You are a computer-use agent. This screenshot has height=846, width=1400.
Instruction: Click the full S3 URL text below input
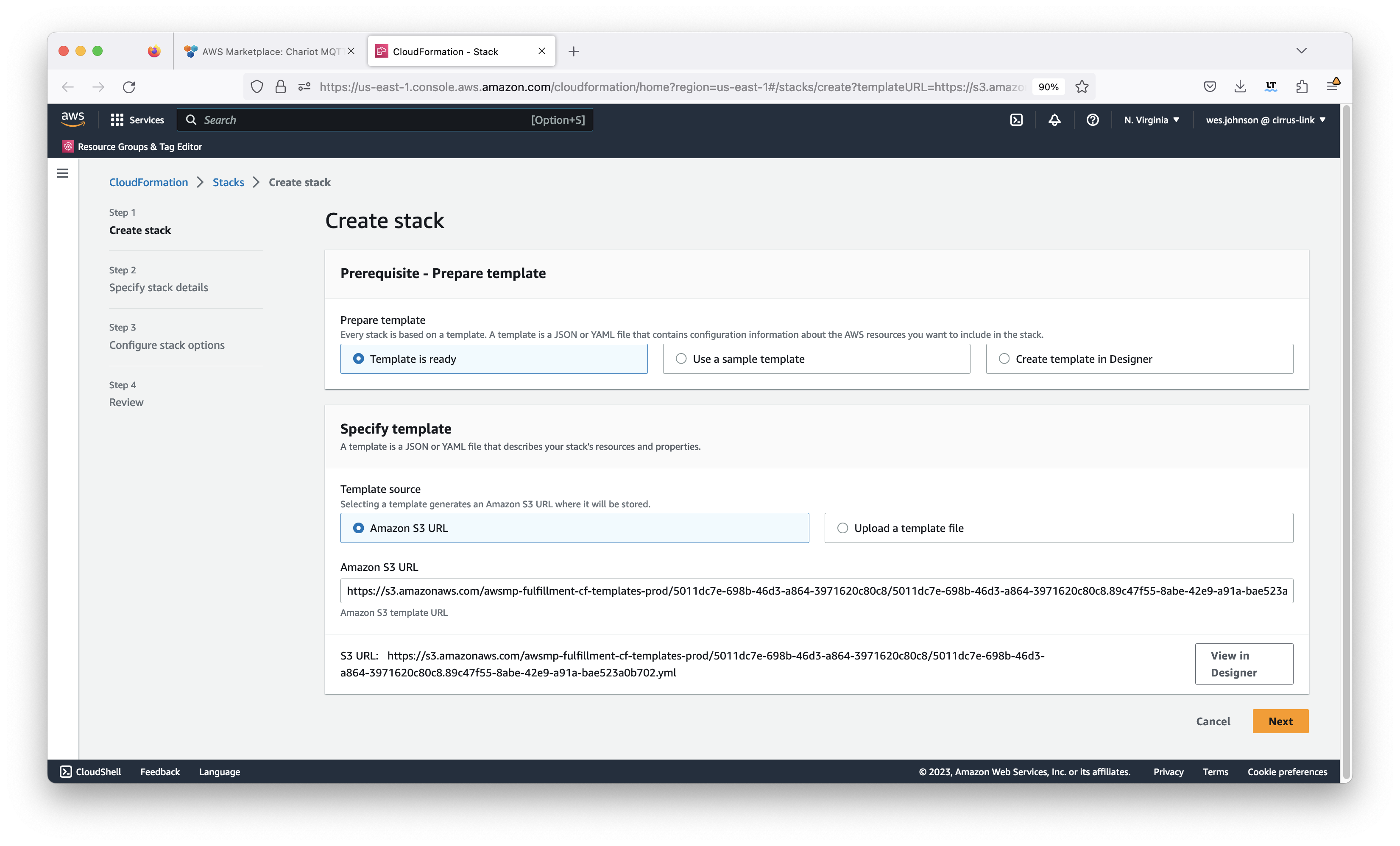(x=692, y=664)
